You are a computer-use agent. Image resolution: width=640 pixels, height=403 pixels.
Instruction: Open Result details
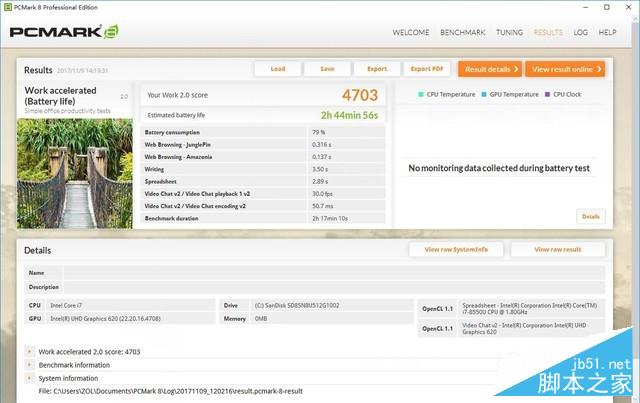pyautogui.click(x=490, y=69)
